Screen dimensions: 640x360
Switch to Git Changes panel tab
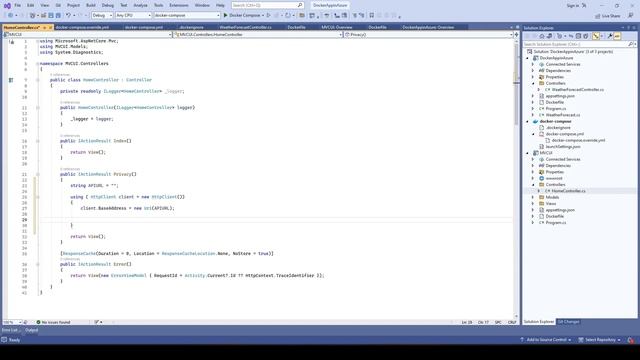coord(568,322)
